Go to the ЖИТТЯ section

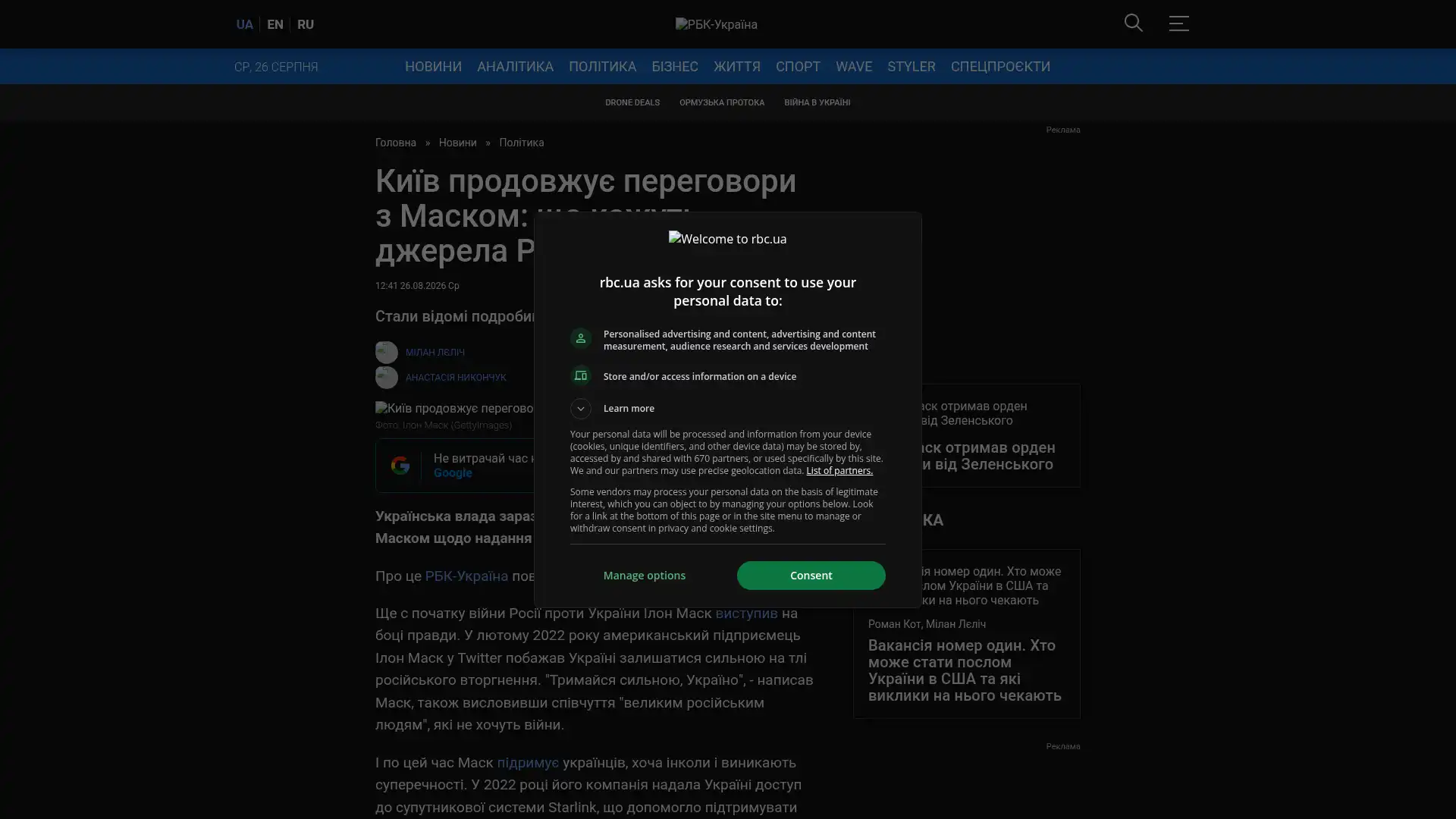[736, 67]
